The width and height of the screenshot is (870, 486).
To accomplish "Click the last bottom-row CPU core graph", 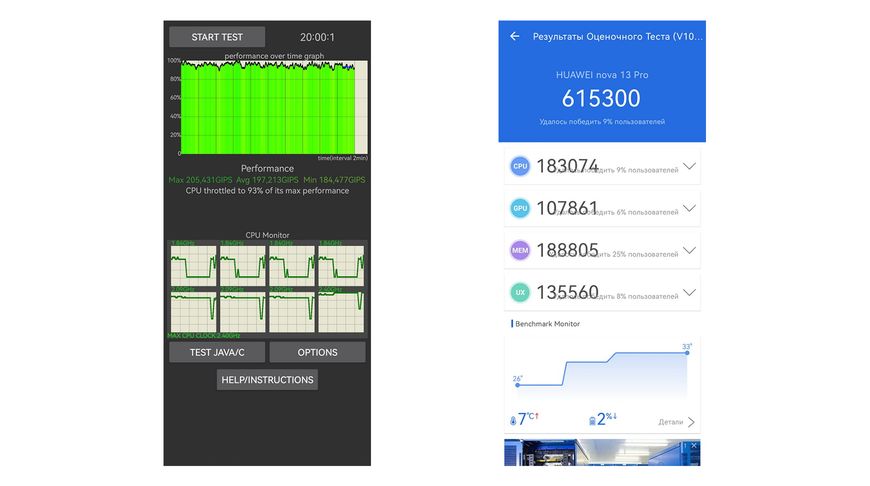I will pyautogui.click(x=341, y=312).
